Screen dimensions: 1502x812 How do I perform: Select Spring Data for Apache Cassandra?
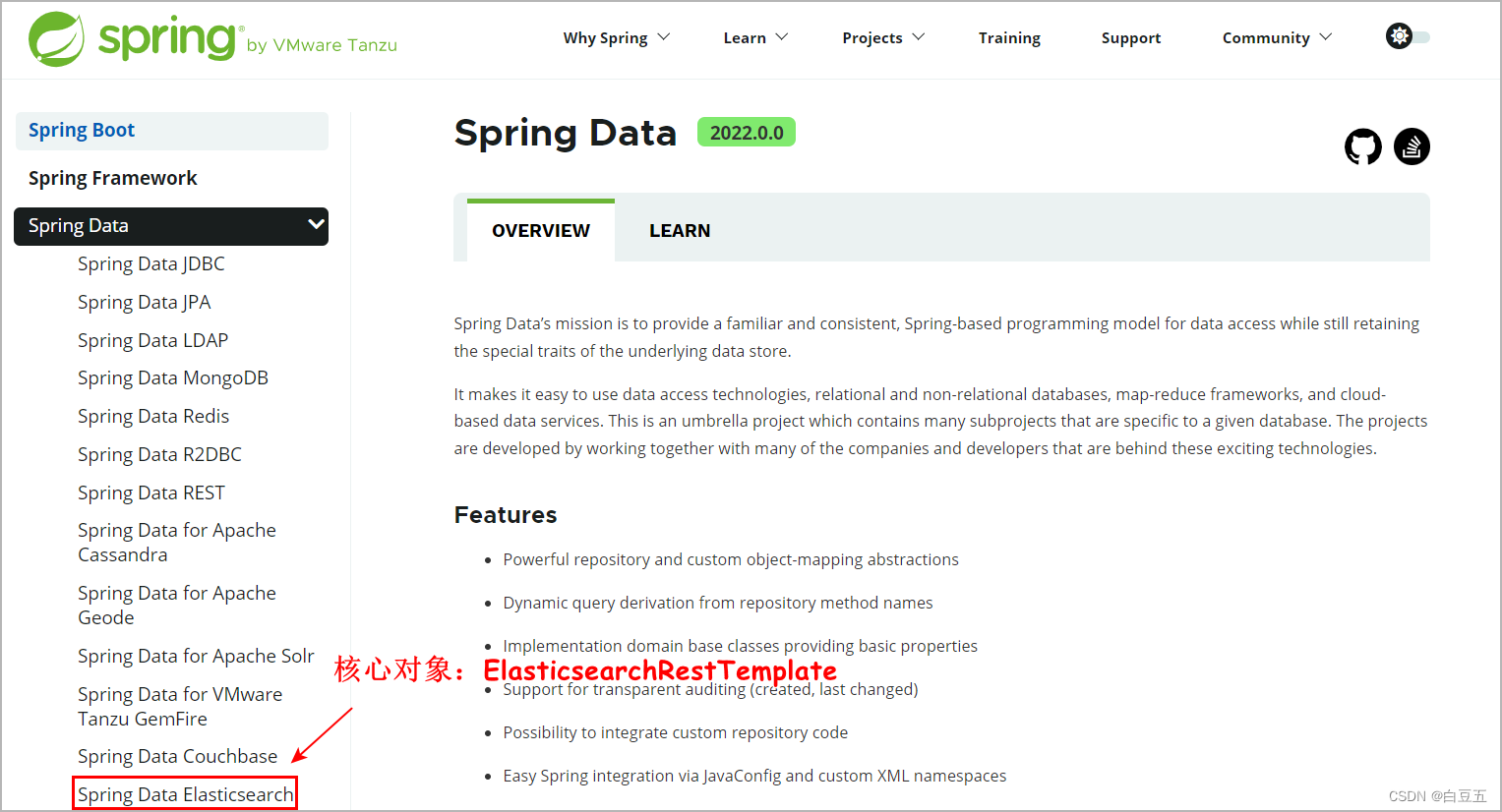177,543
